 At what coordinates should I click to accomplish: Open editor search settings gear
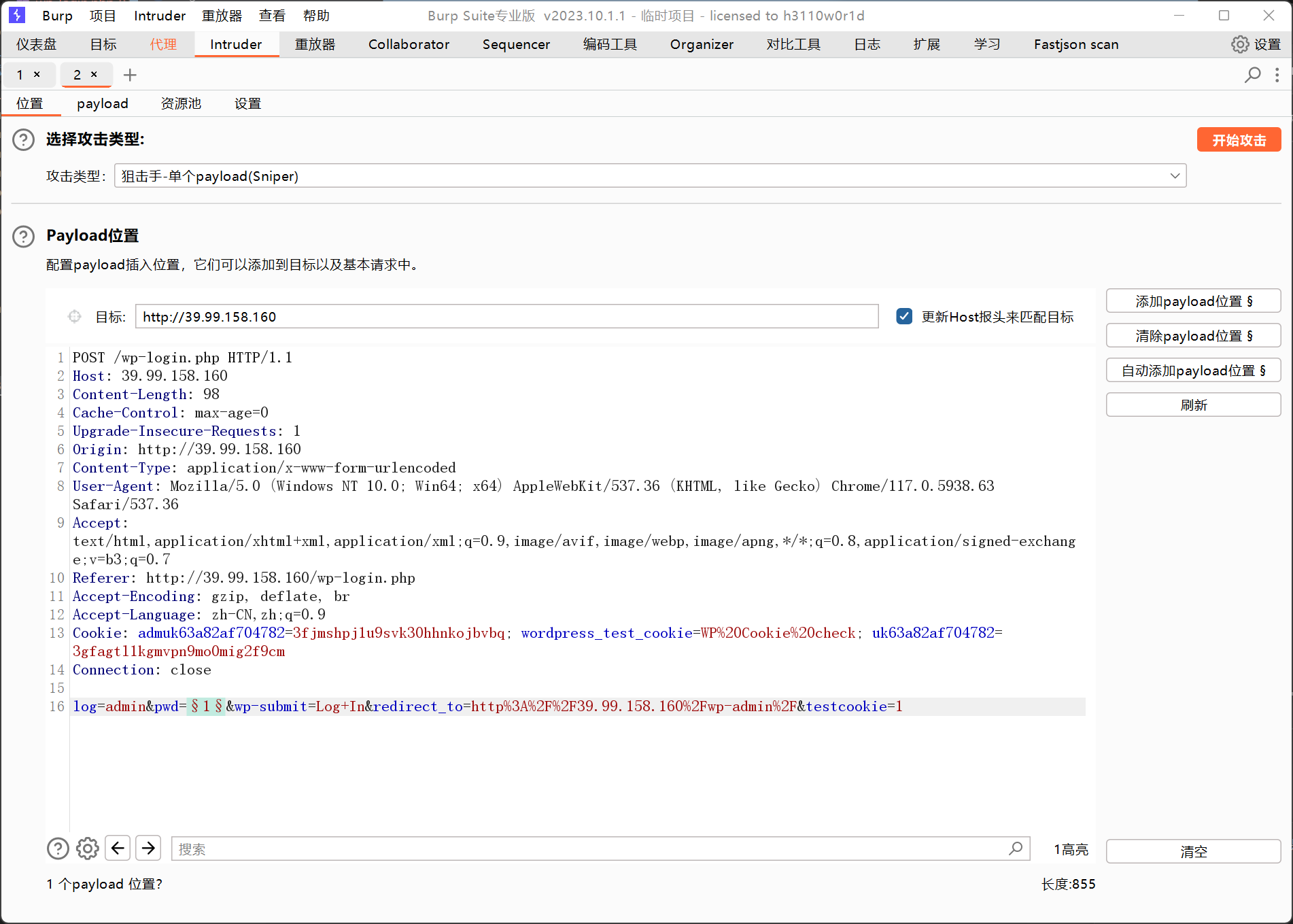(x=88, y=849)
